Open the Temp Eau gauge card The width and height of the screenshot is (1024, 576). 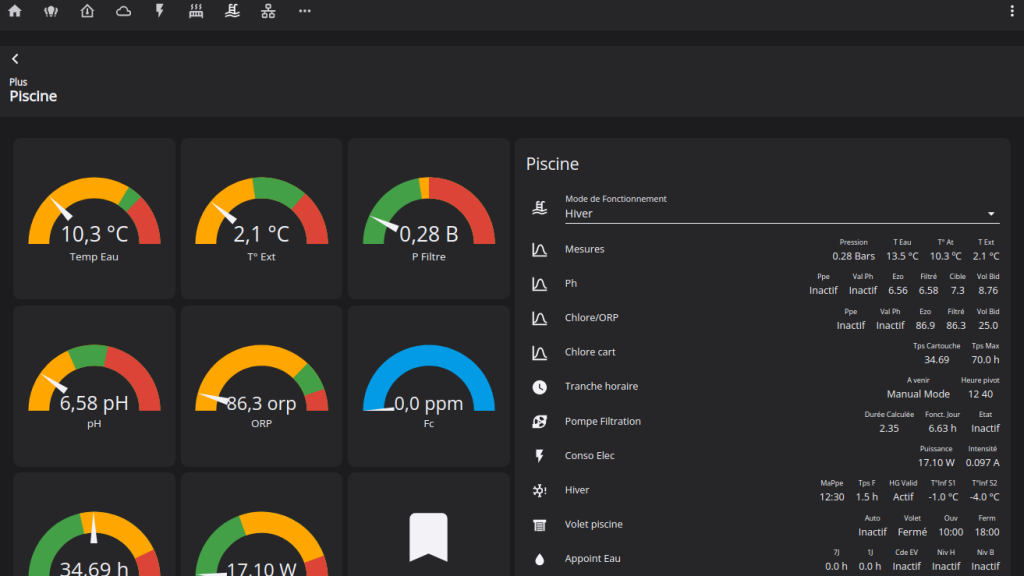[94, 218]
